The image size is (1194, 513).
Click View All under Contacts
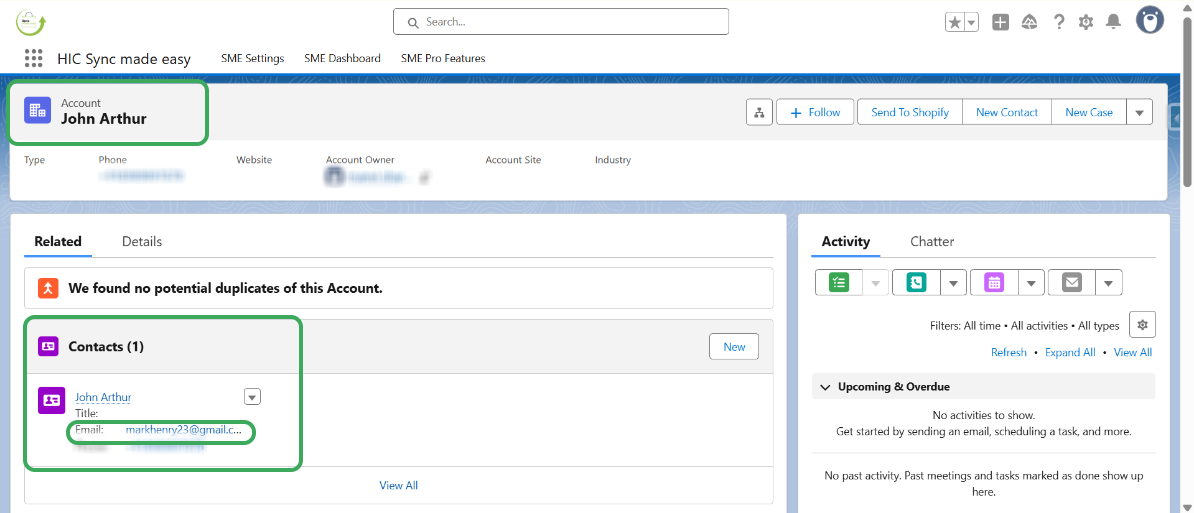coord(398,485)
